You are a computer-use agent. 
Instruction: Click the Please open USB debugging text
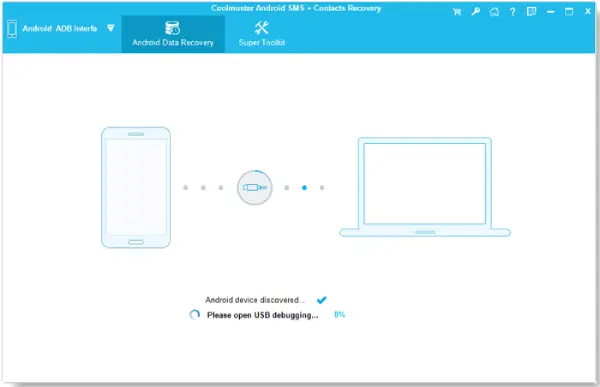262,315
